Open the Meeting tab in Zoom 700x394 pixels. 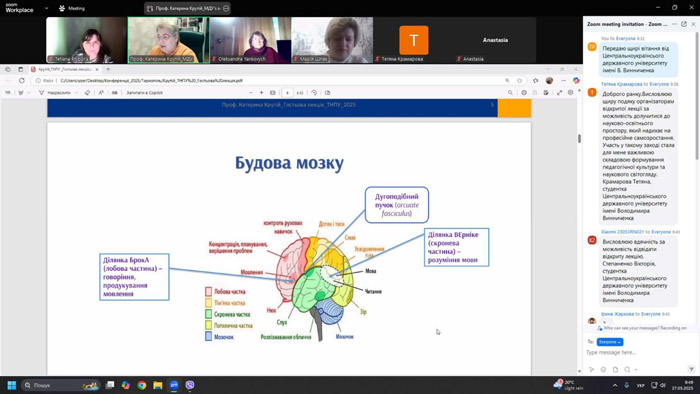coord(72,8)
